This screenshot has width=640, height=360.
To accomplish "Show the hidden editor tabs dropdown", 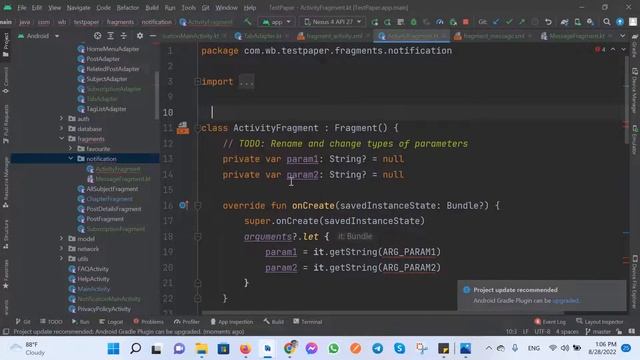I will (x=623, y=36).
